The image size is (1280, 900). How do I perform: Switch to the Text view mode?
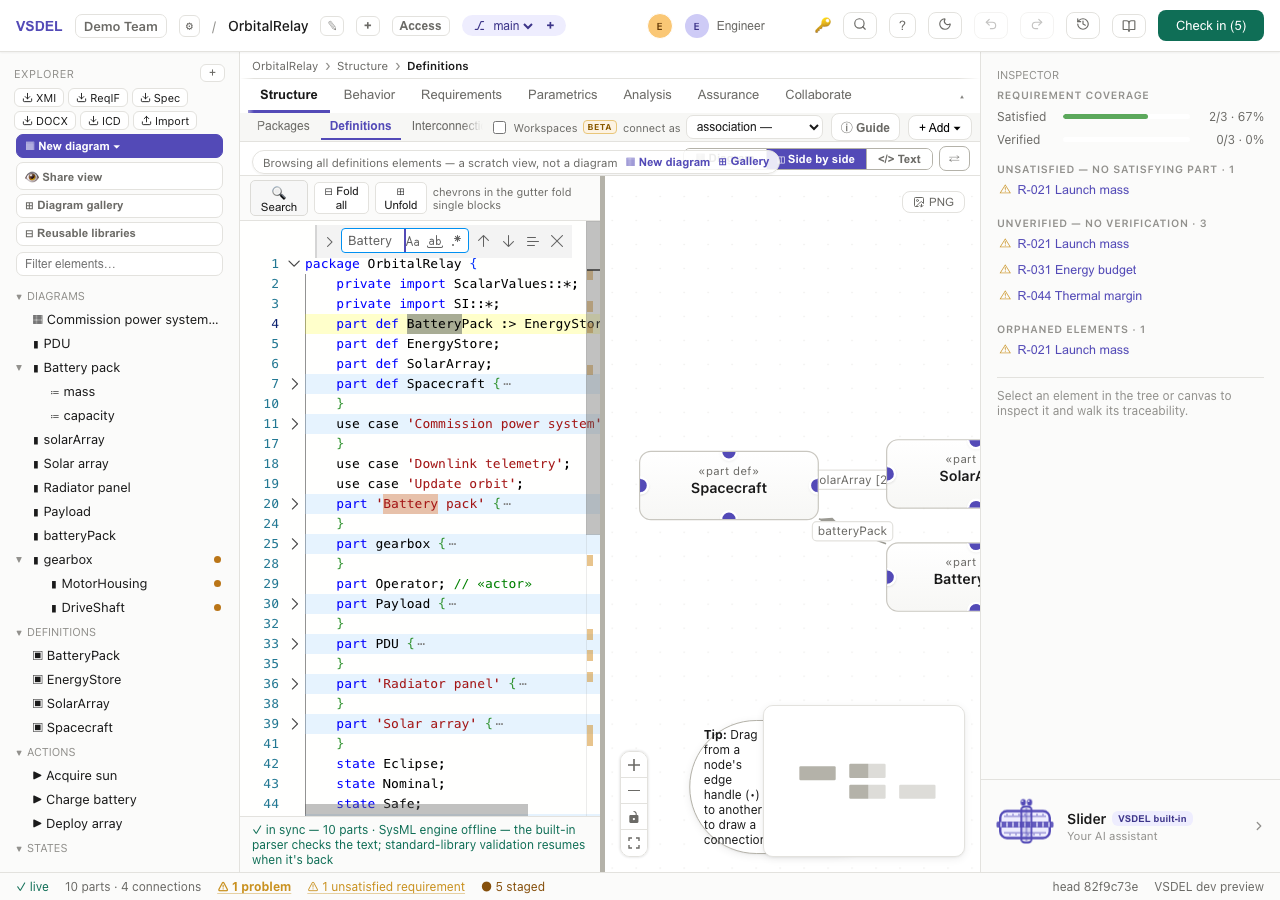point(899,159)
